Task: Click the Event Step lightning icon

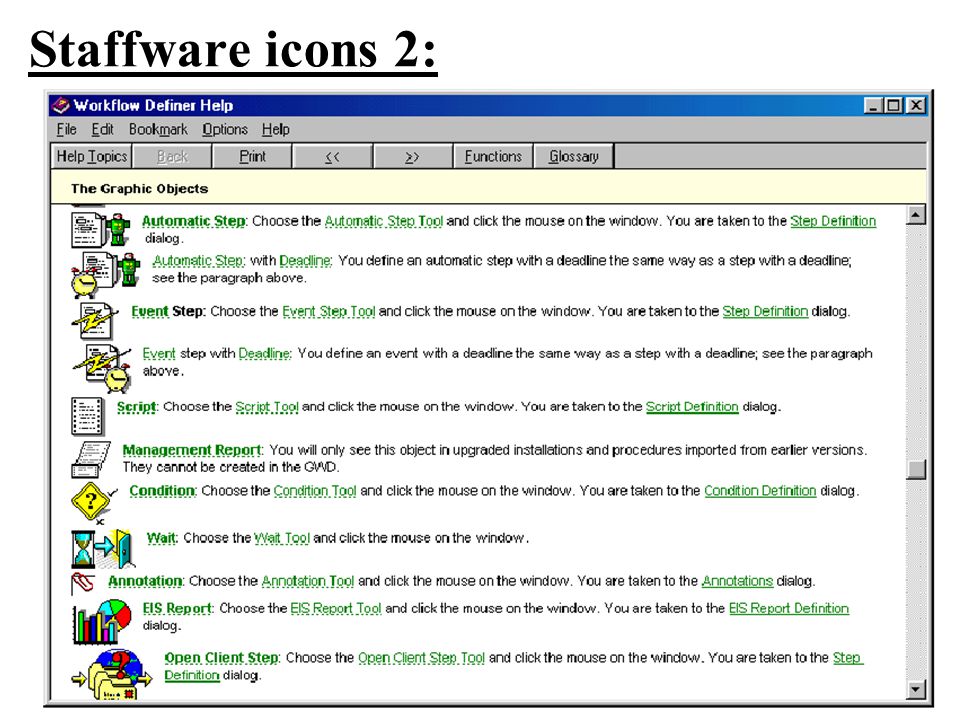Action: 94,321
